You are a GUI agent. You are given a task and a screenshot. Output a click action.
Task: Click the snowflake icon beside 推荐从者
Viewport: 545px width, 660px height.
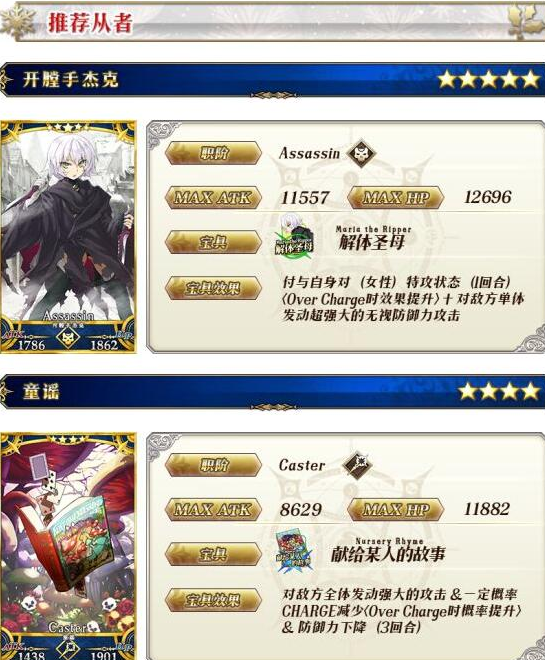tap(18, 21)
